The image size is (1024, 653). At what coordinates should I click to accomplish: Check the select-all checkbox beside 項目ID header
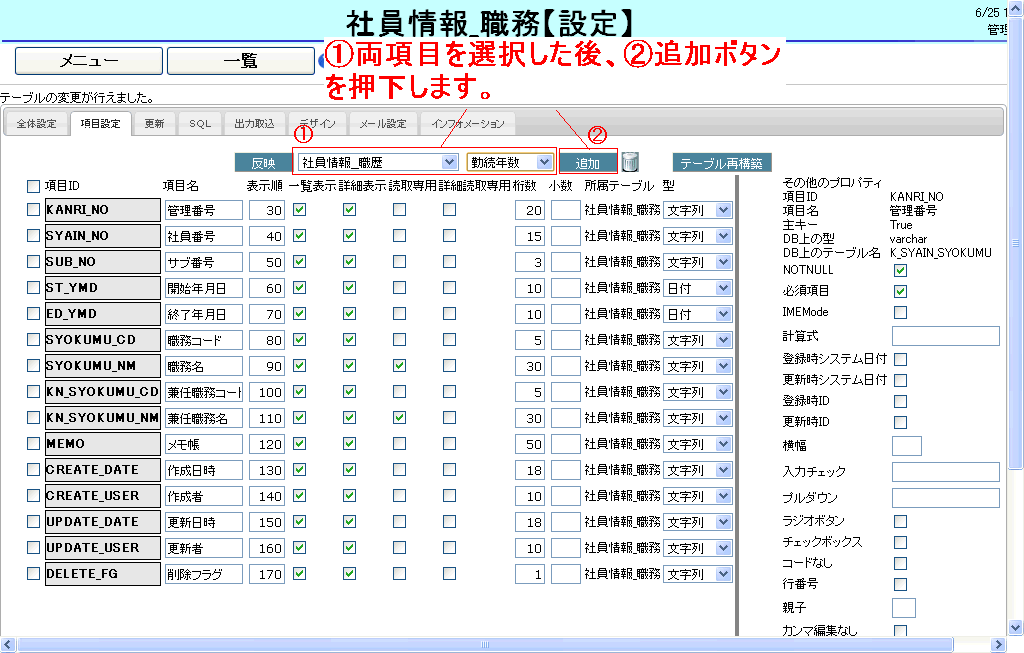pos(33,186)
